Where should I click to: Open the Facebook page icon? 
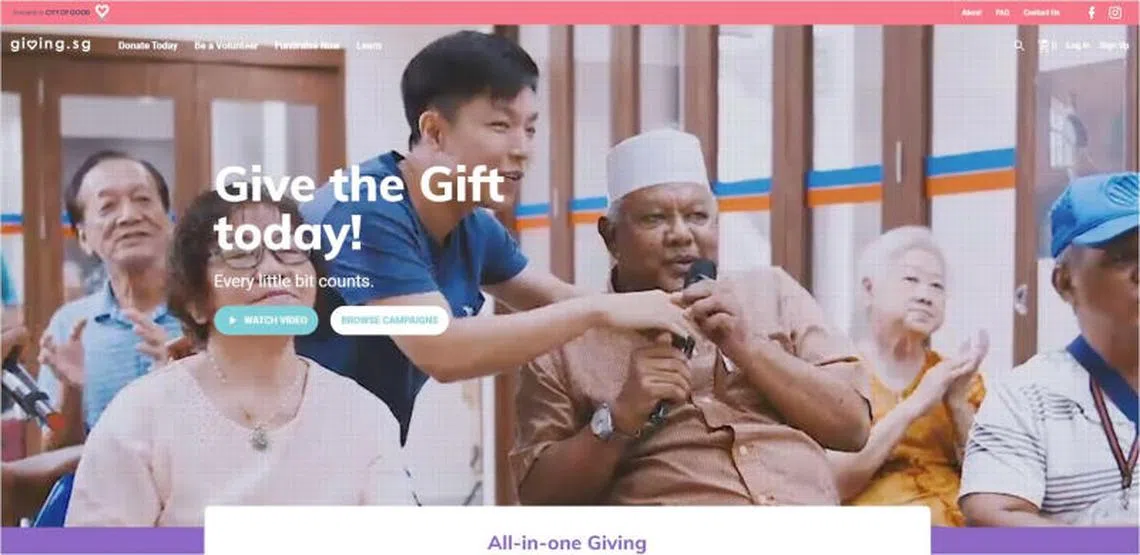(1091, 12)
